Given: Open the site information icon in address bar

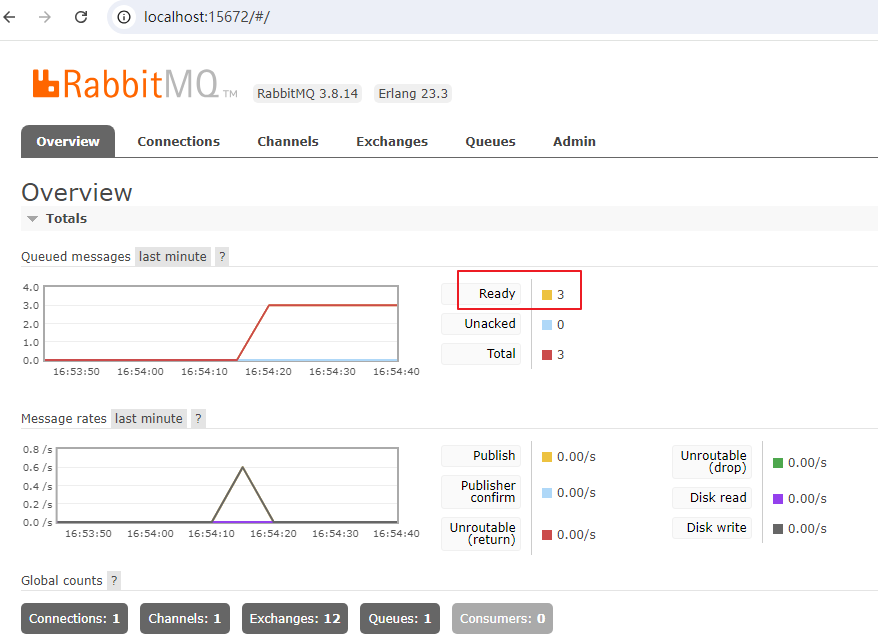Looking at the screenshot, I should pos(124,17).
